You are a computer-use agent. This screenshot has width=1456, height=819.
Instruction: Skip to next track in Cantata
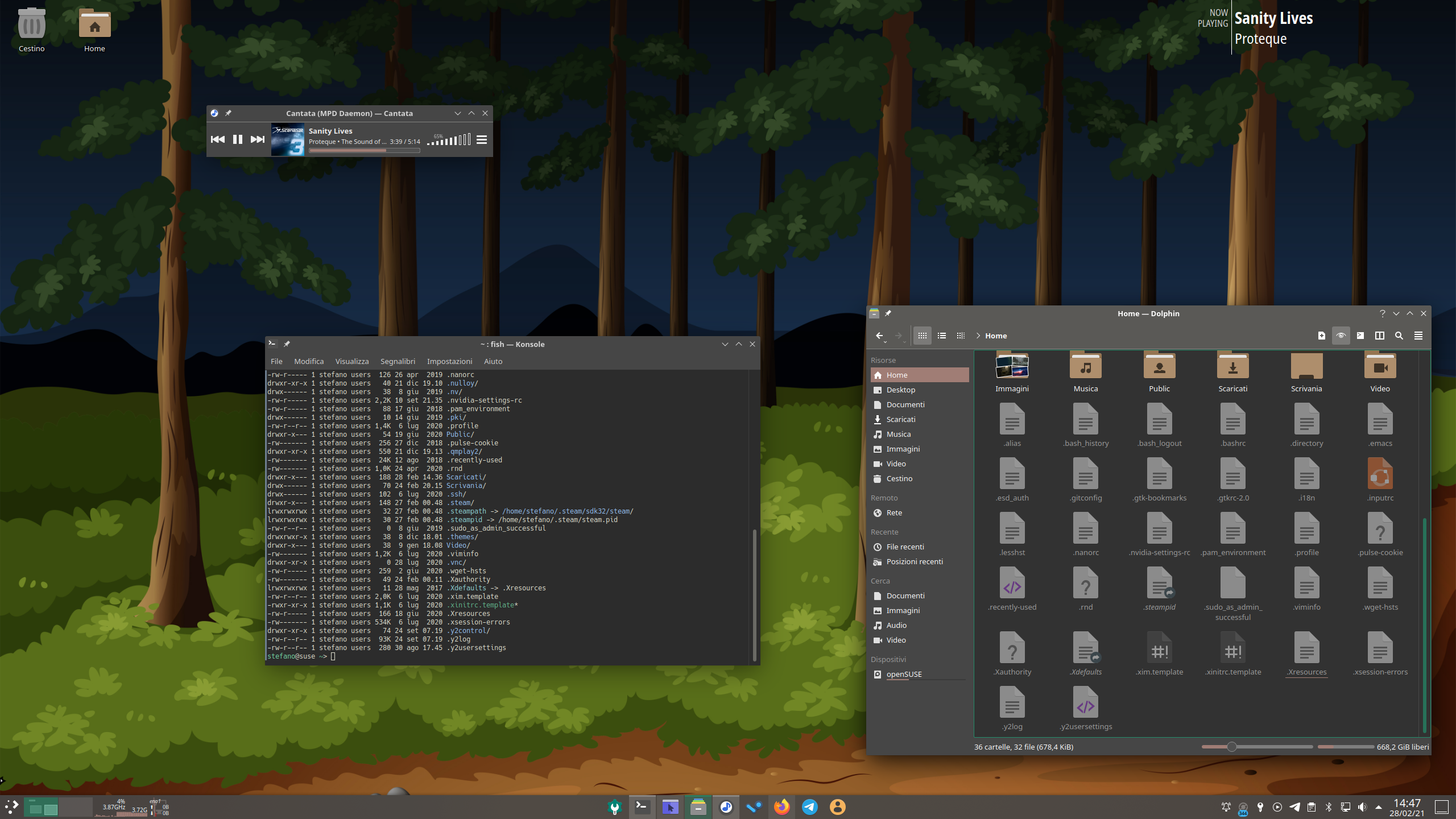click(x=258, y=139)
